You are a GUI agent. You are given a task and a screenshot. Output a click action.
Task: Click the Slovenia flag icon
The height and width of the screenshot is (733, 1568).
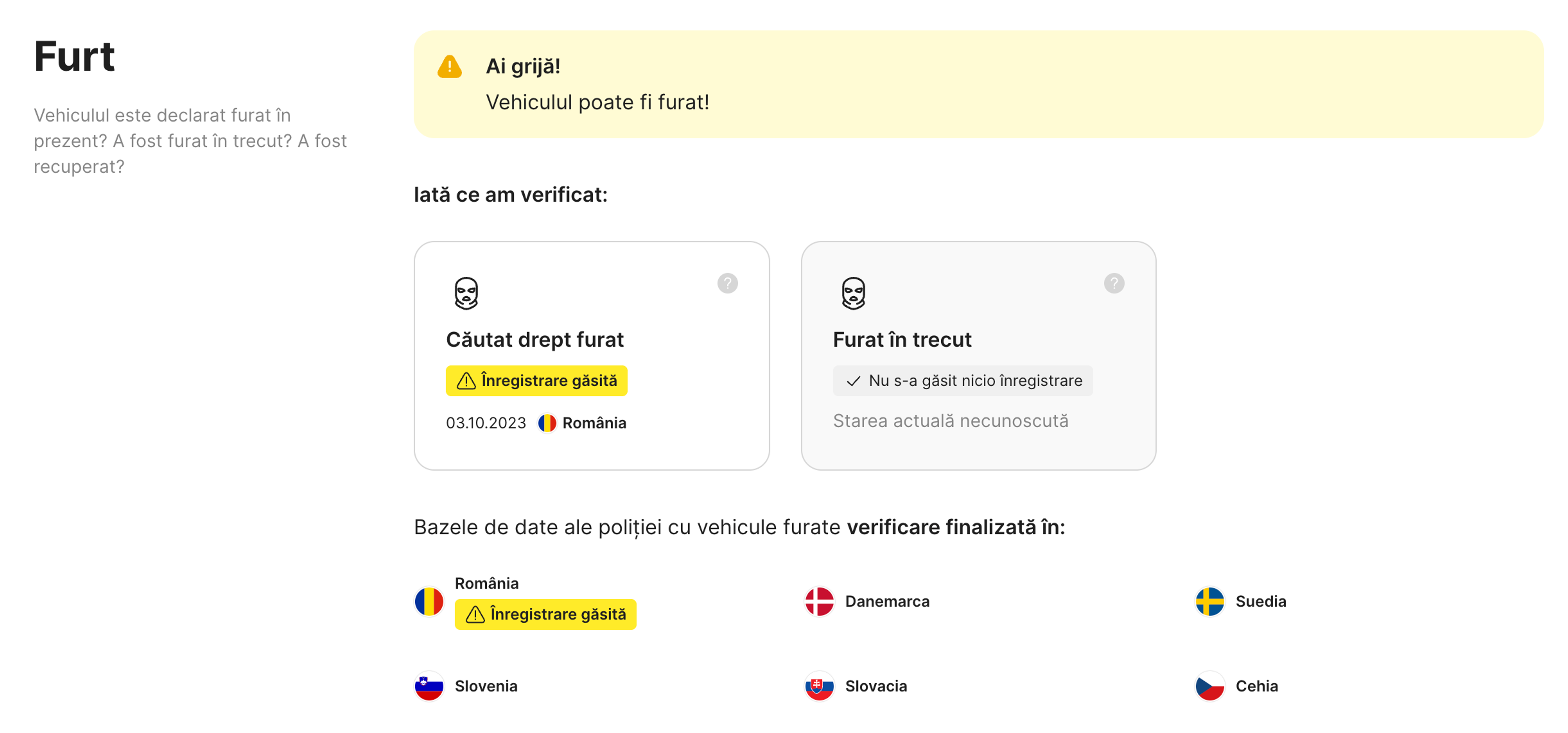coord(429,686)
